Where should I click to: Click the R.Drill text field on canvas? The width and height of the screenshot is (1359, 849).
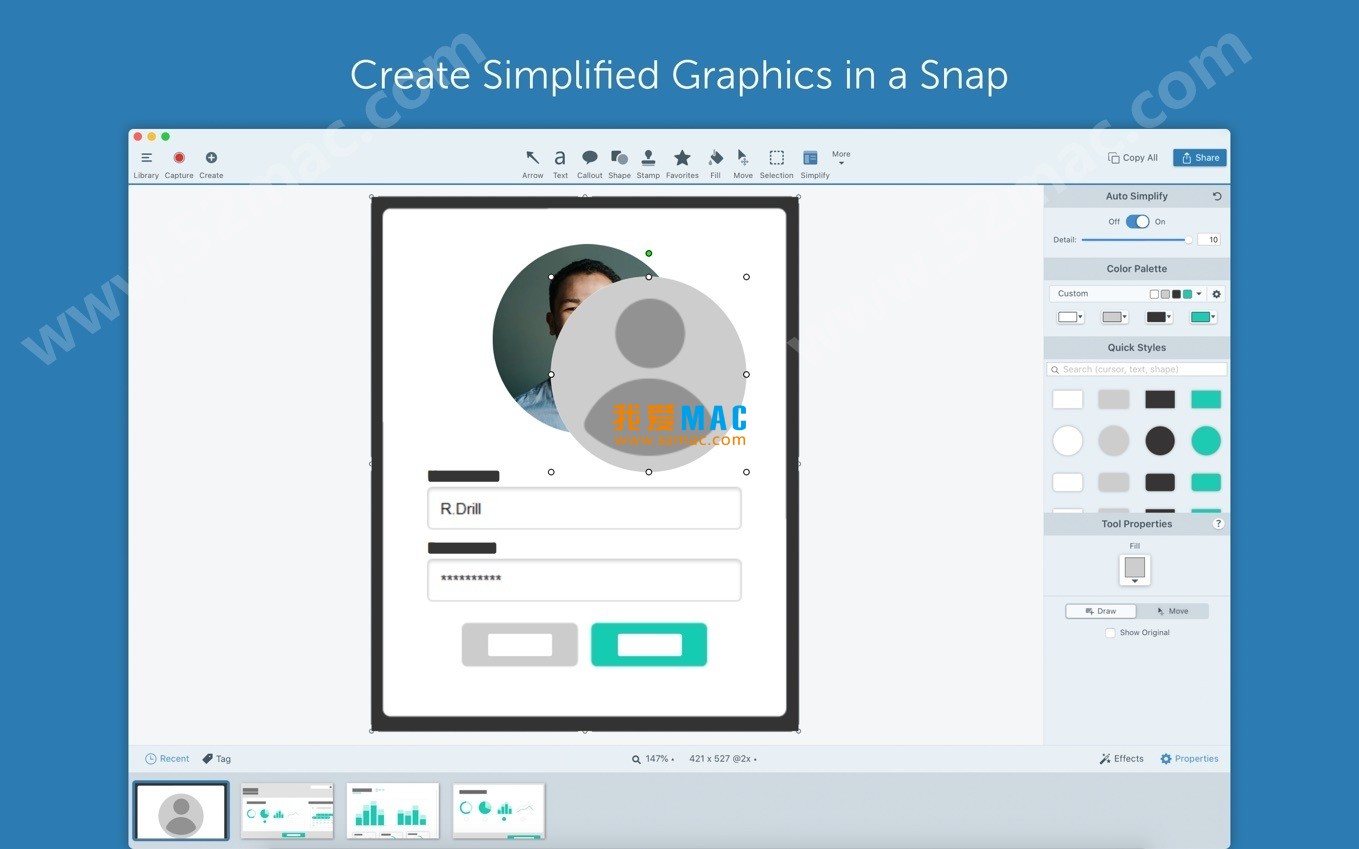[584, 508]
